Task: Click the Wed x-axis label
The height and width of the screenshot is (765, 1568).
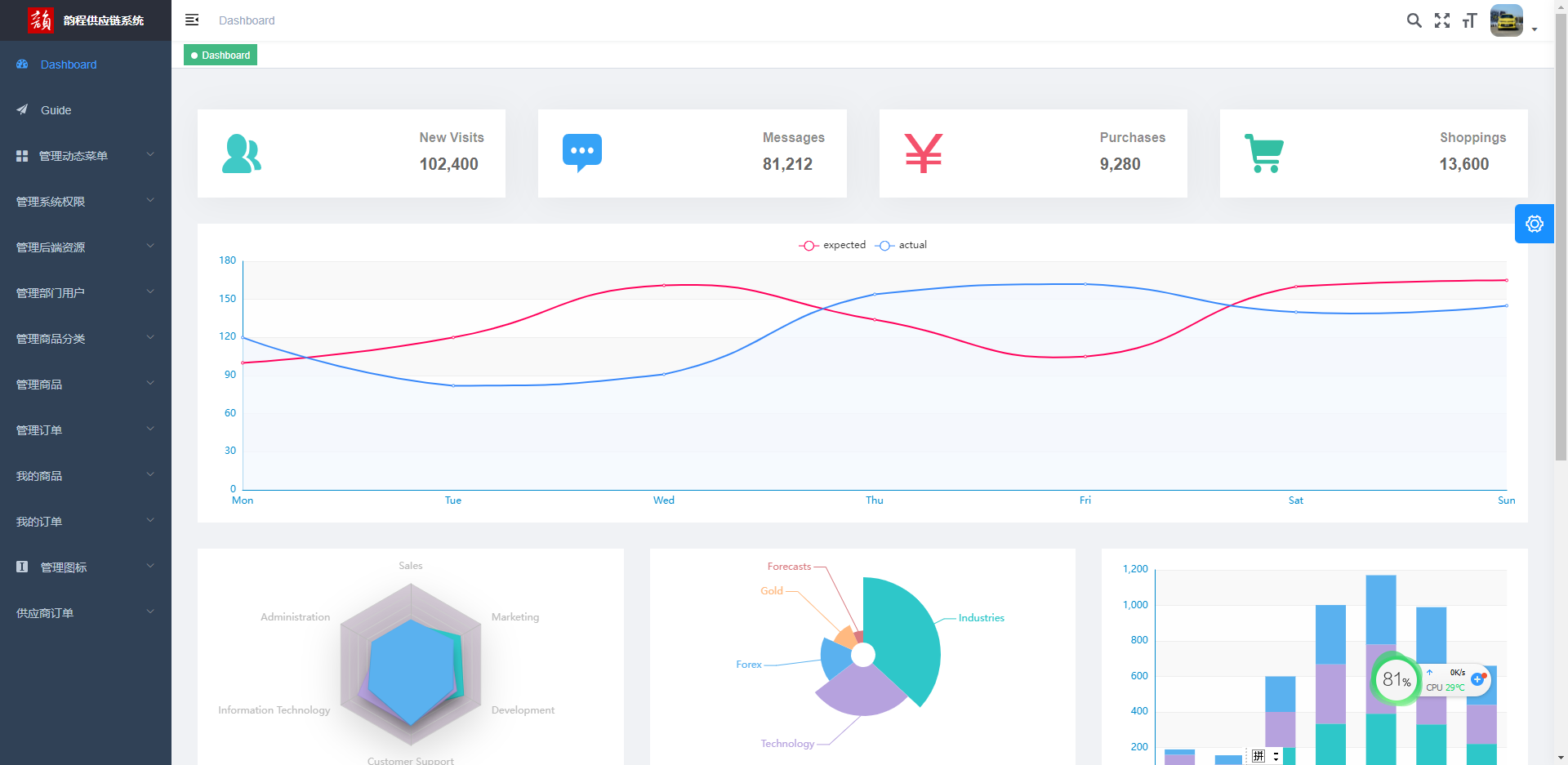Action: point(664,500)
